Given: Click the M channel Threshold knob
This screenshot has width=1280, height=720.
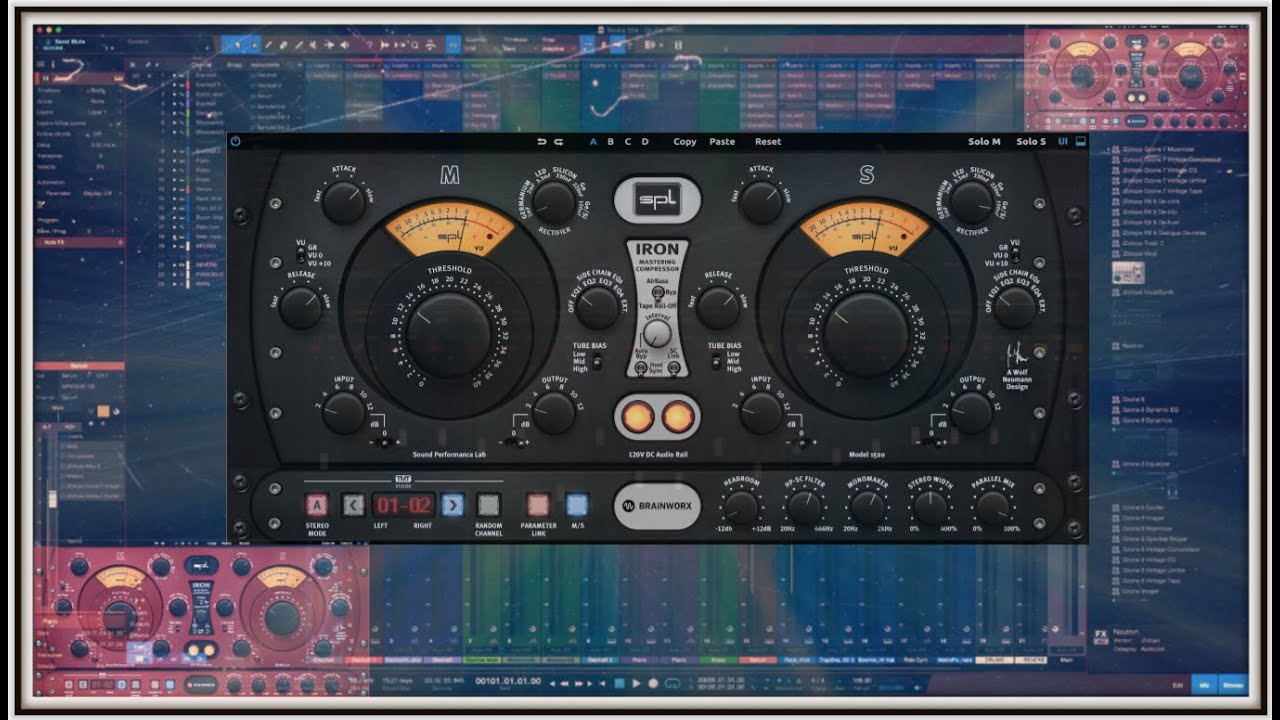Looking at the screenshot, I should pos(448,334).
